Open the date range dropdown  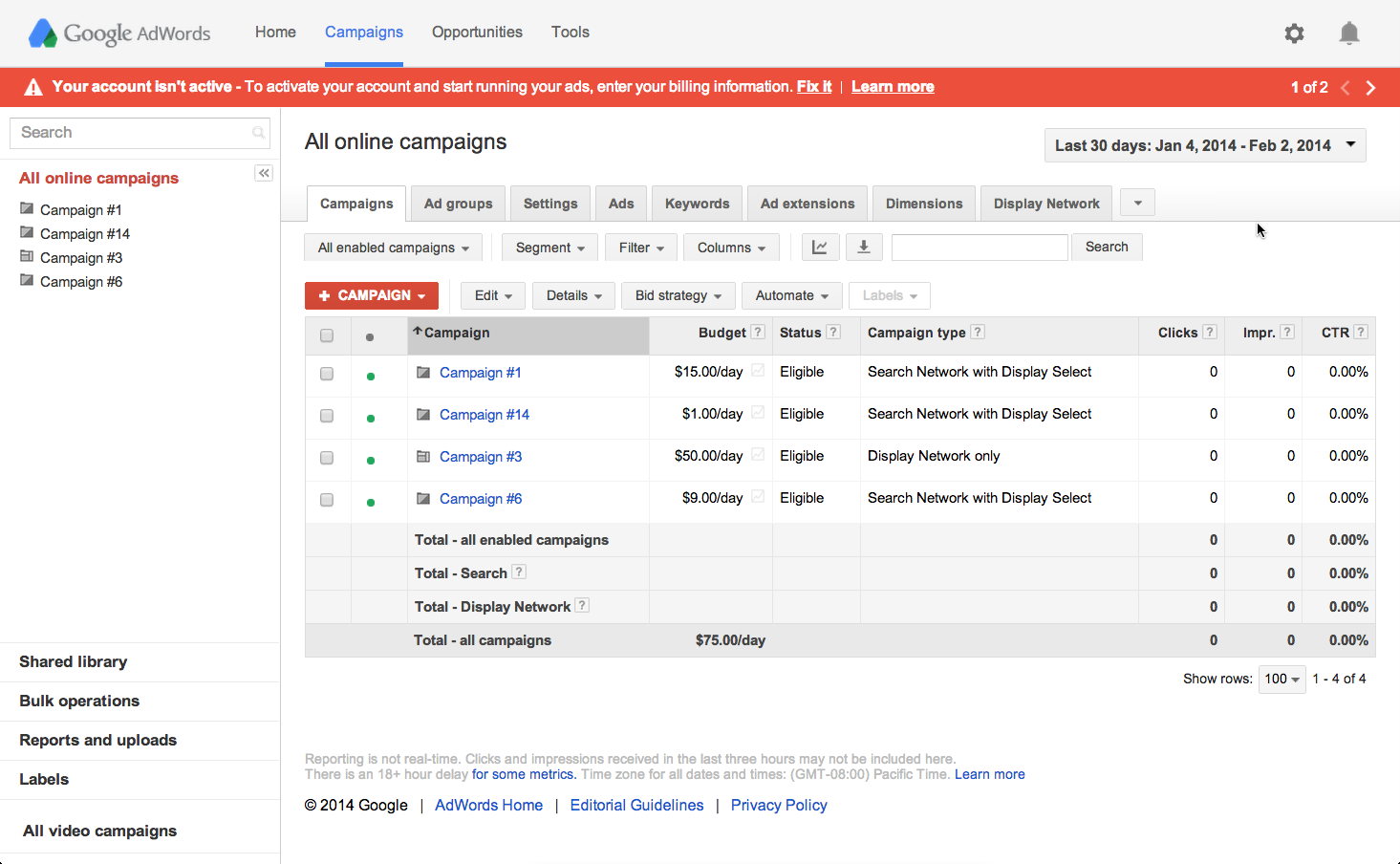point(1205,145)
